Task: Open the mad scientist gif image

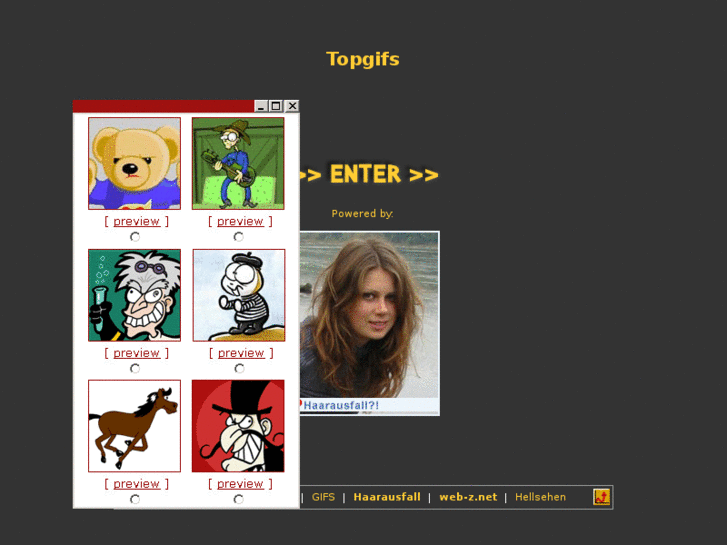Action: click(x=134, y=295)
